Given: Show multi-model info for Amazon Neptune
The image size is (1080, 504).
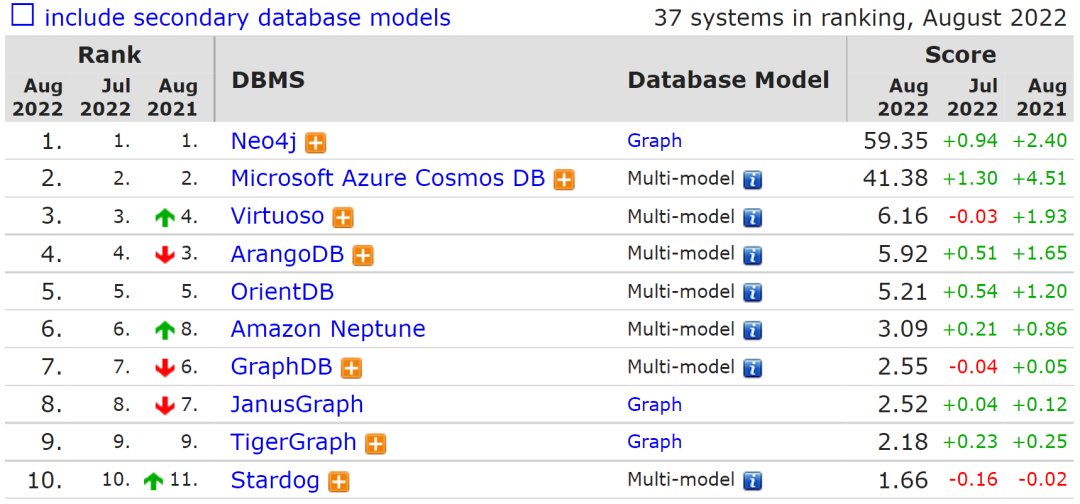Looking at the screenshot, I should (752, 330).
